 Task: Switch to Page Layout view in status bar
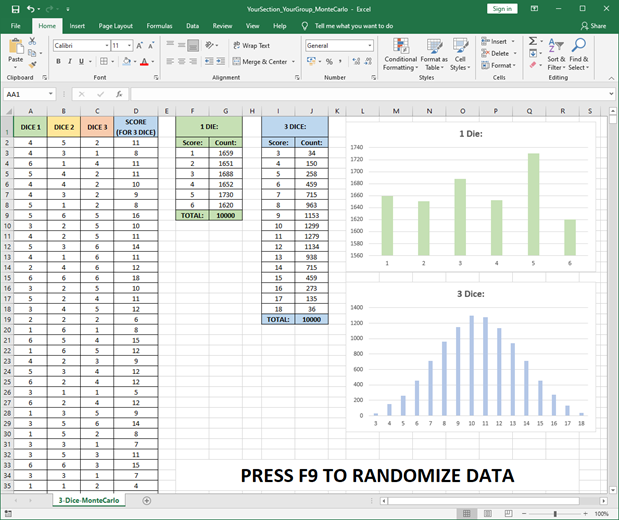488,514
